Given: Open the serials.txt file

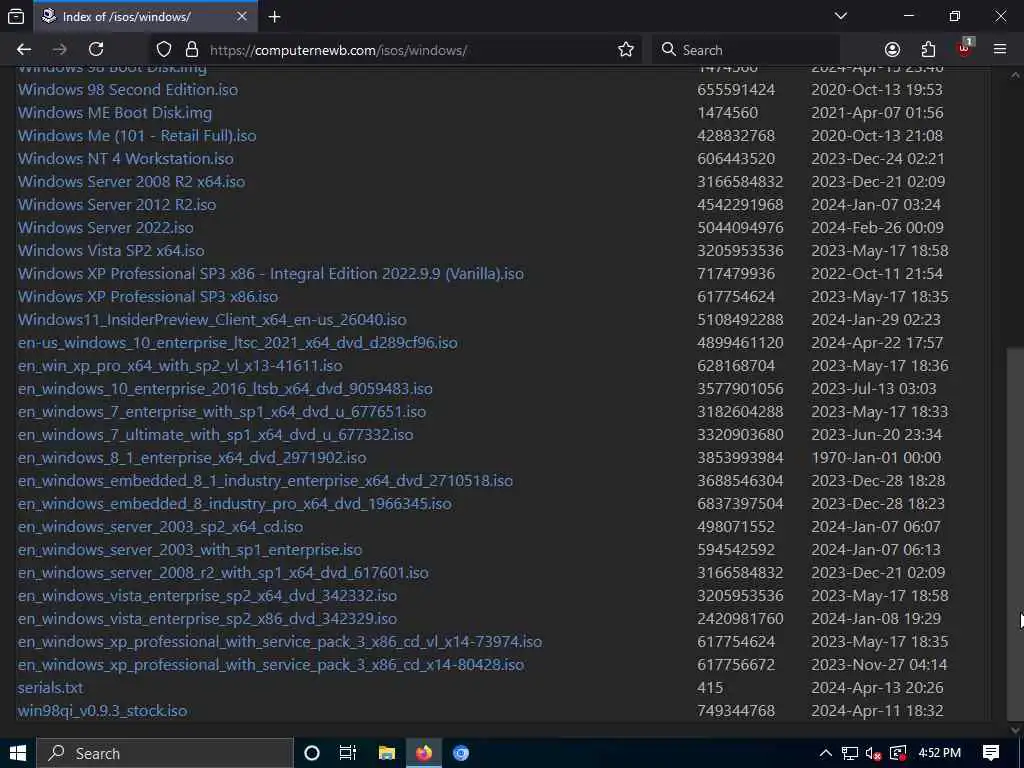Looking at the screenshot, I should [50, 688].
